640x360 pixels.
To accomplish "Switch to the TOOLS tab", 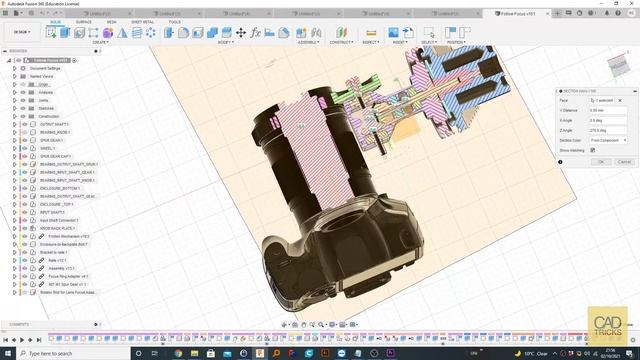I will [x=175, y=22].
